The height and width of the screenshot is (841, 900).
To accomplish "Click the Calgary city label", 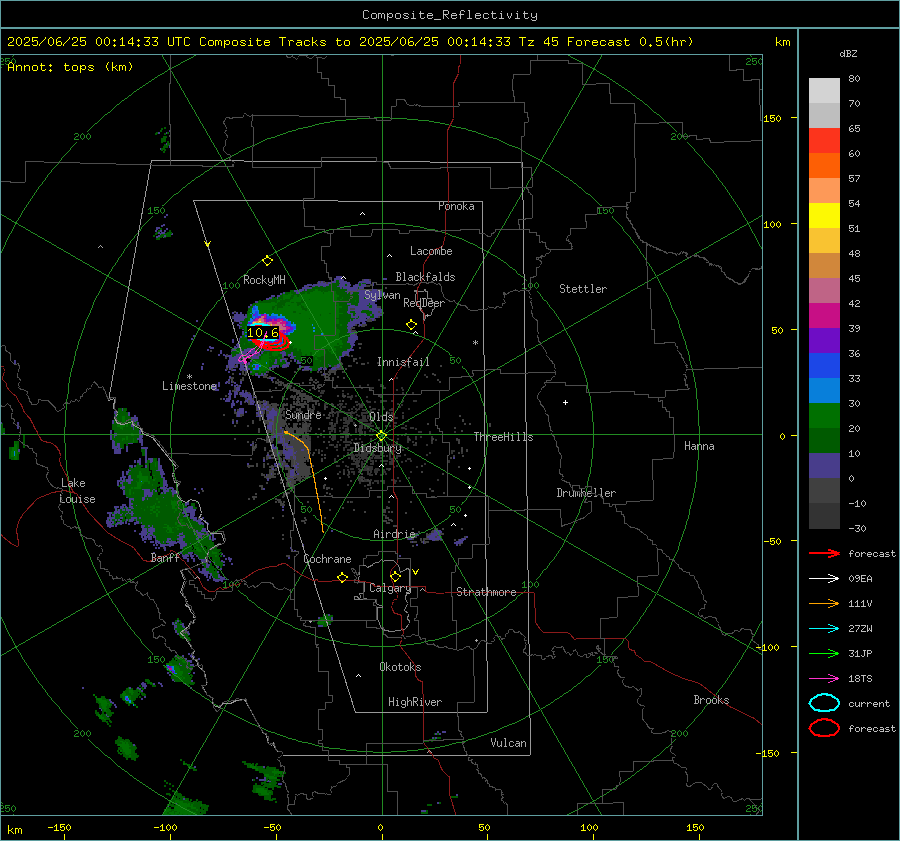I will (x=390, y=588).
